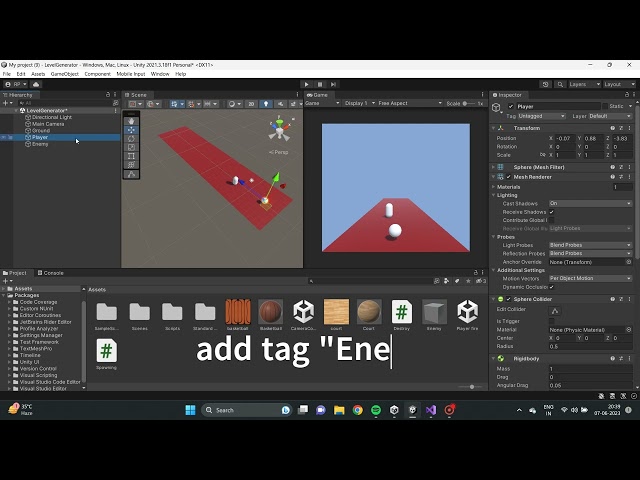Switch to the Console tab
Screen dimensions: 640x480
51,273
